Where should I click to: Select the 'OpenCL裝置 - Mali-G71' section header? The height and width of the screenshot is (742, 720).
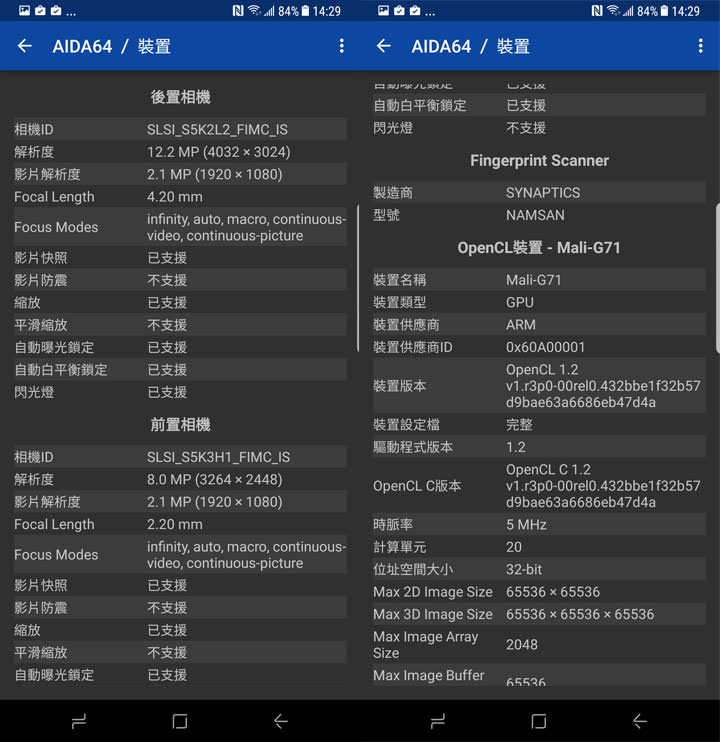click(539, 247)
